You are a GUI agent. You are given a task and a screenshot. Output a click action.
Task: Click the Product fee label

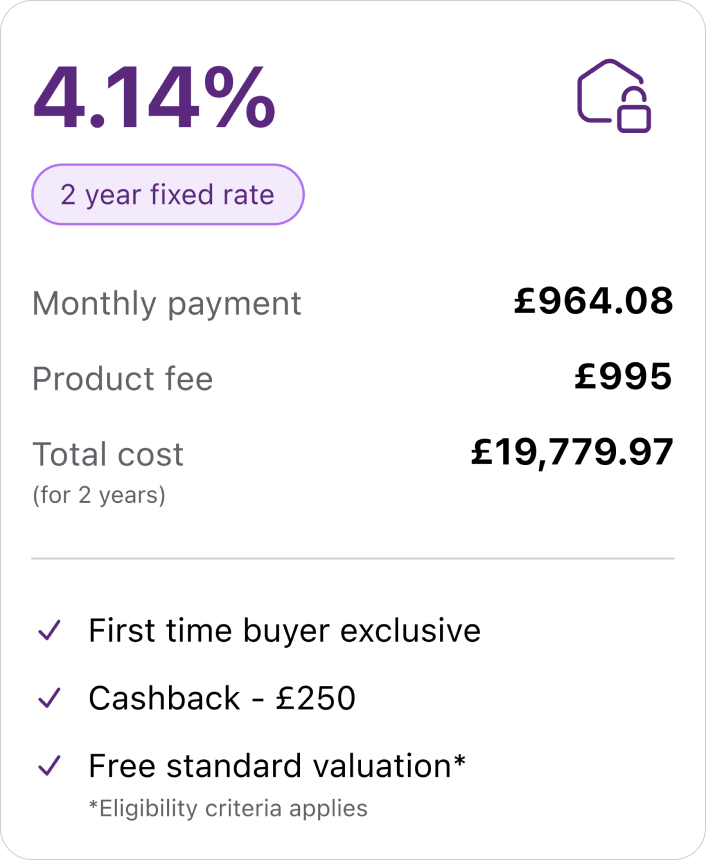(x=122, y=379)
